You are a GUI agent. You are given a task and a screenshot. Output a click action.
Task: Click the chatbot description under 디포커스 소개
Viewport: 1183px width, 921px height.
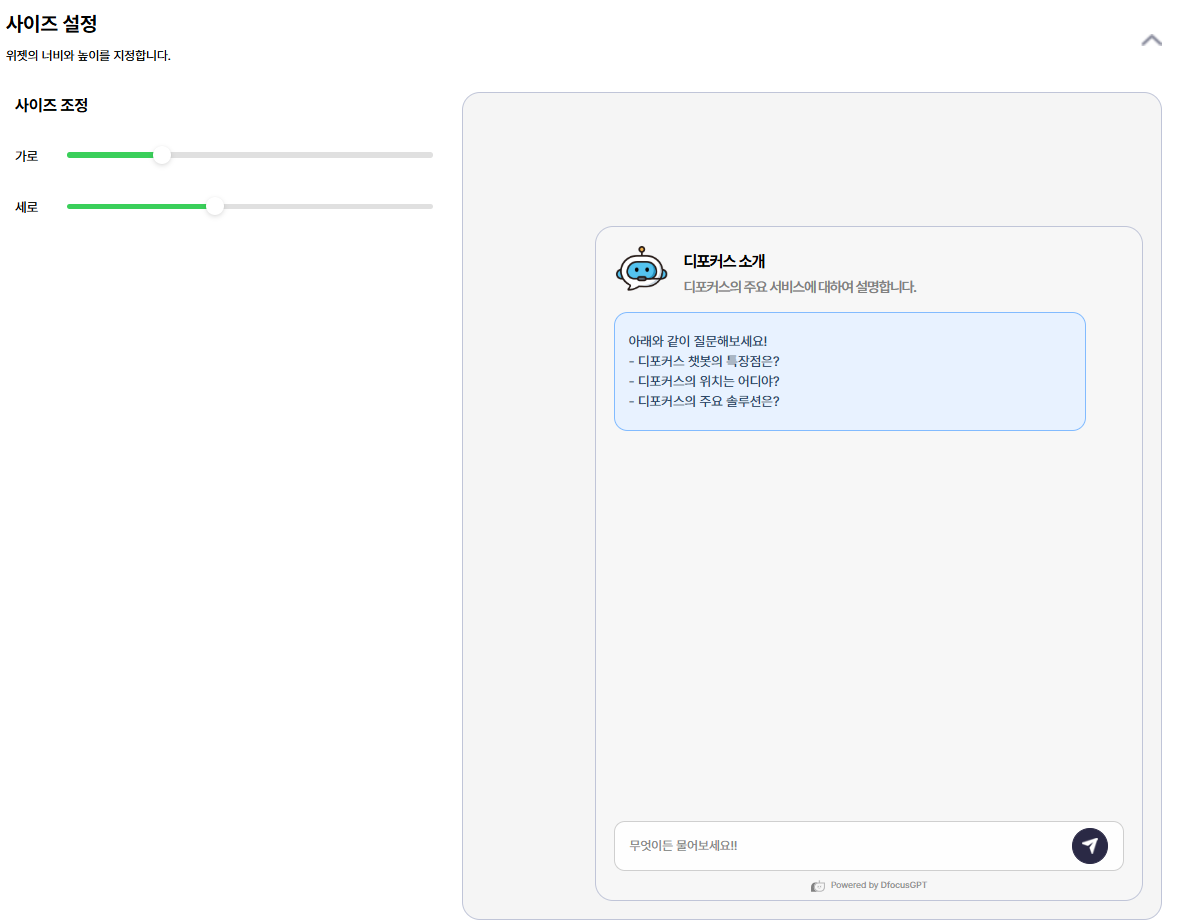point(799,287)
